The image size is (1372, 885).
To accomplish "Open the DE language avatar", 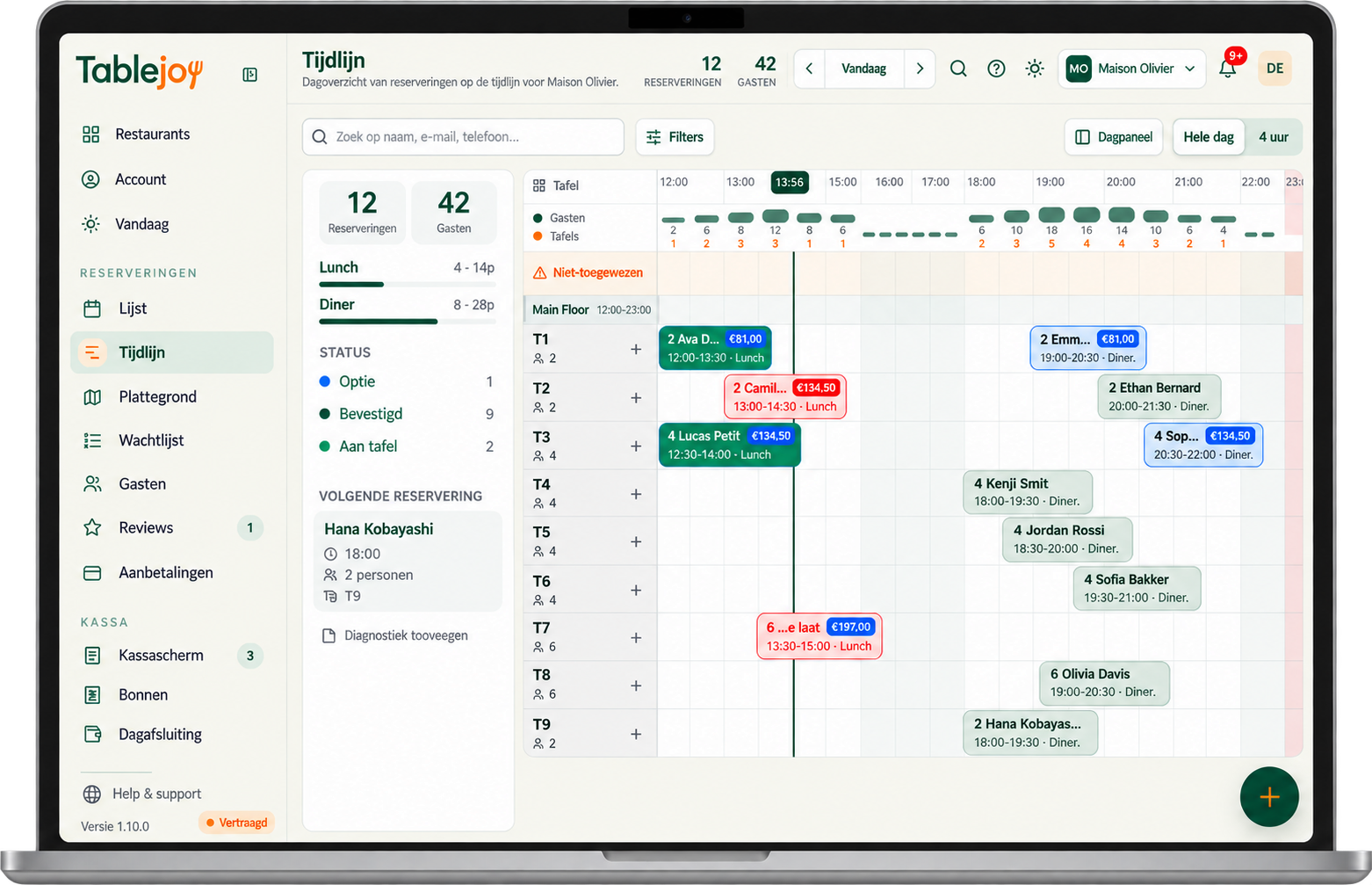I will 1275,69.
